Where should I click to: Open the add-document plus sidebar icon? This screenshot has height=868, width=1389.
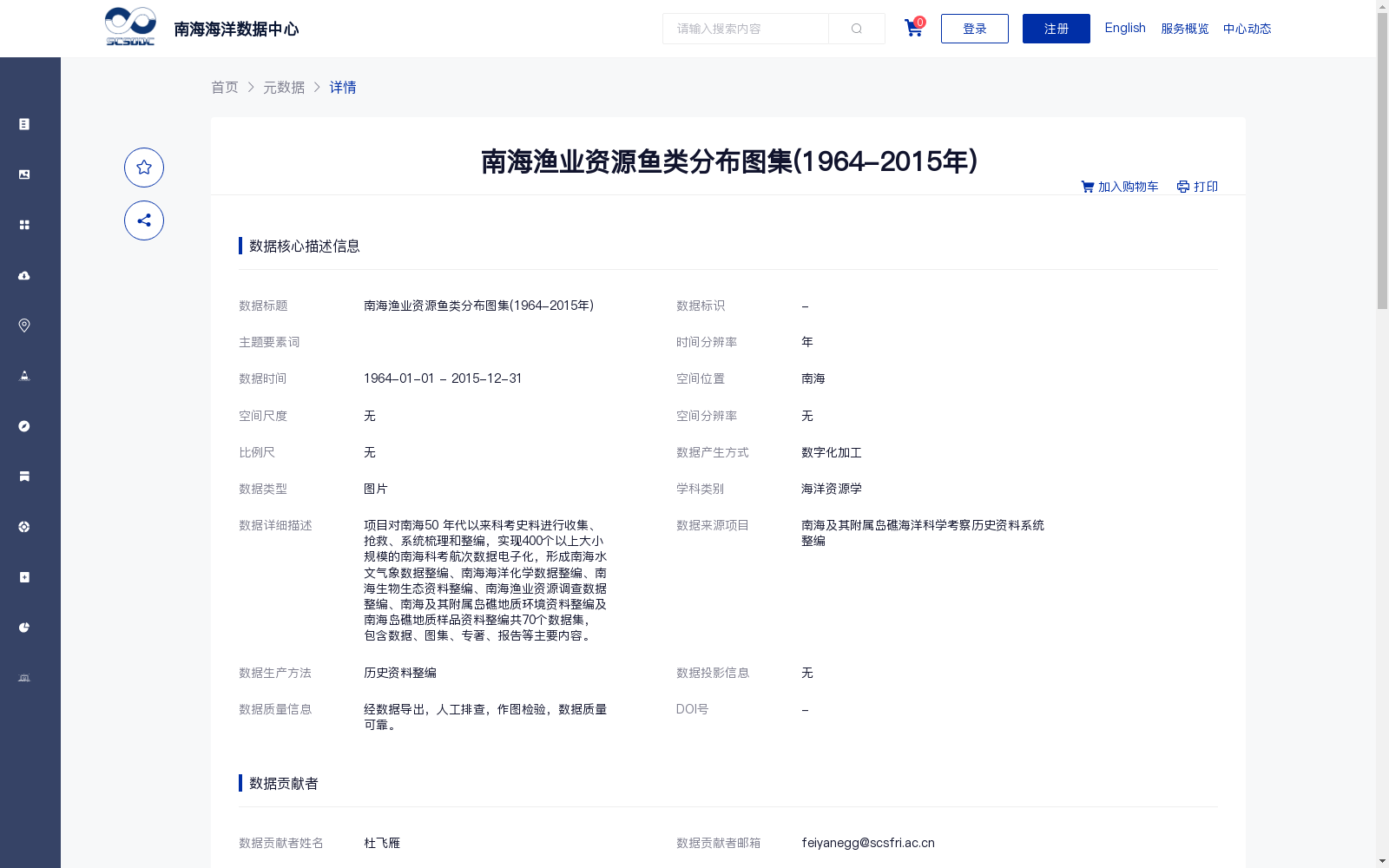24,577
